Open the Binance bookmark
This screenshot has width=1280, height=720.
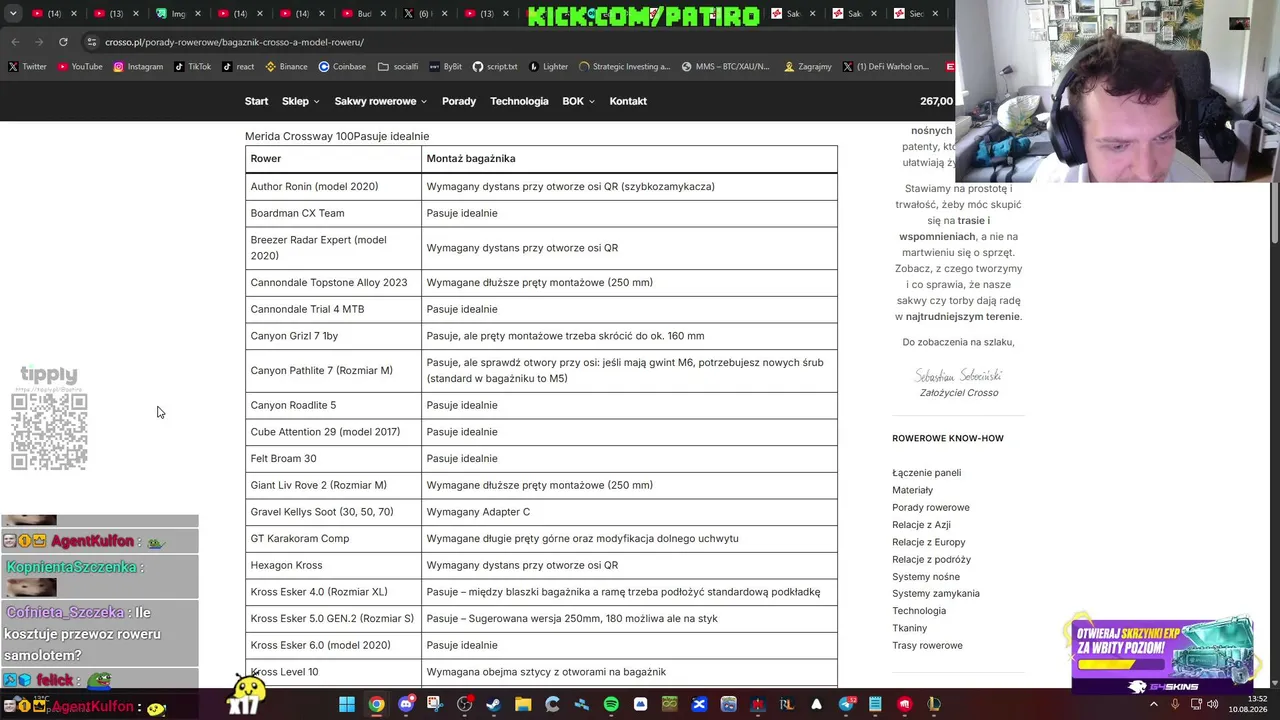pyautogui.click(x=286, y=67)
